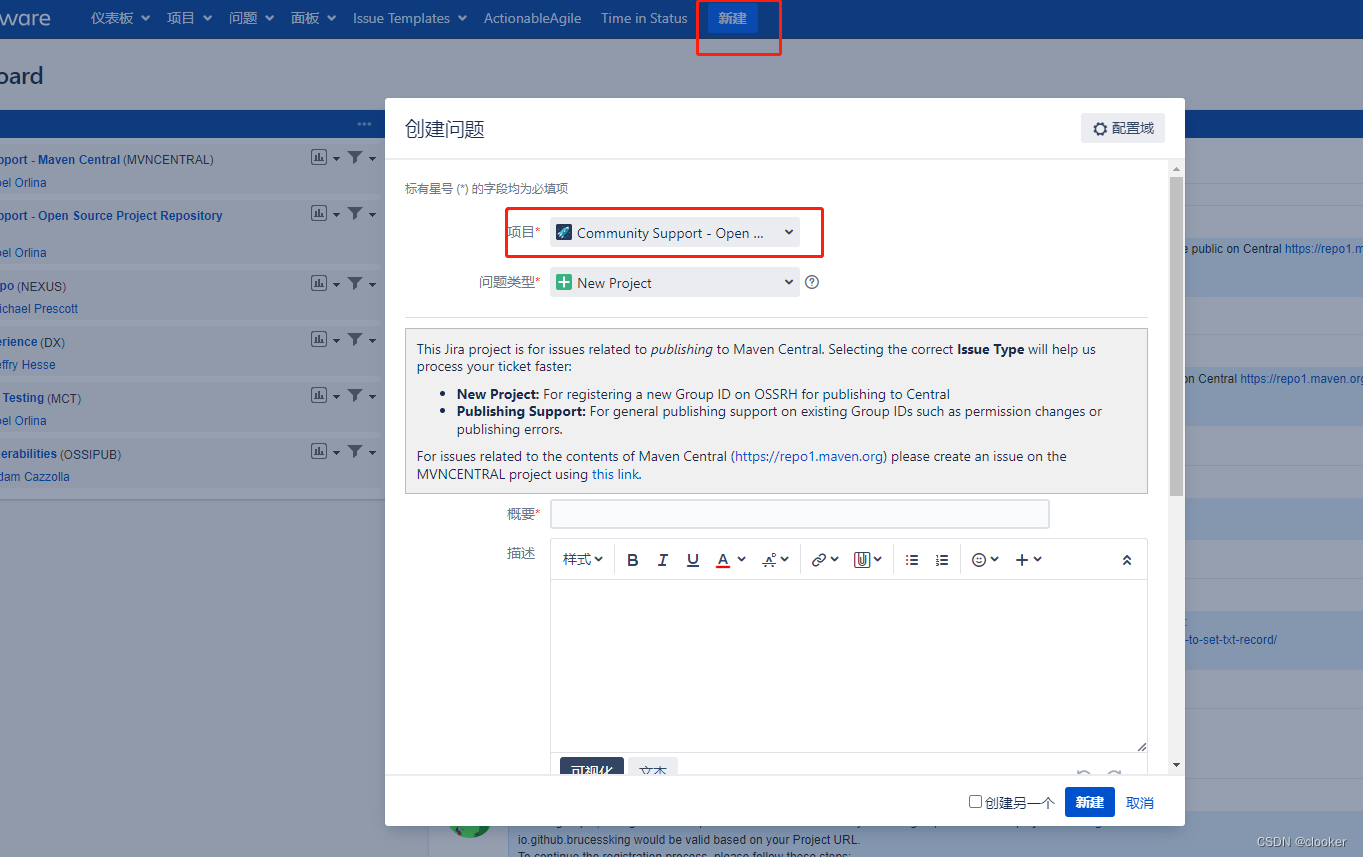
Task: Click the 新建 submit button in dialog
Action: point(1090,802)
